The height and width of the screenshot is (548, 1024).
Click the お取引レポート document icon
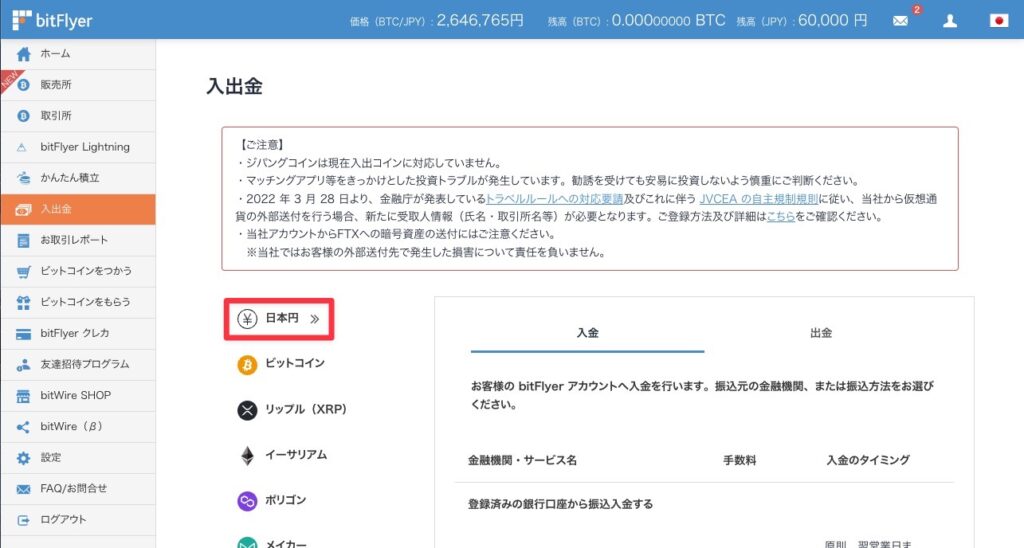[24, 240]
